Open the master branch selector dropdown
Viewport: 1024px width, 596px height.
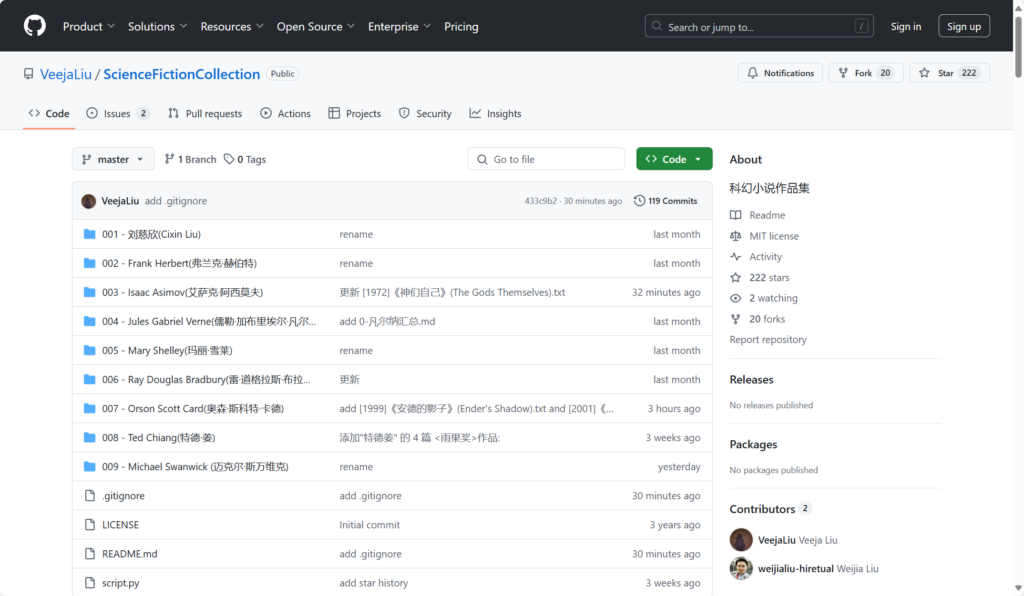pyautogui.click(x=113, y=159)
